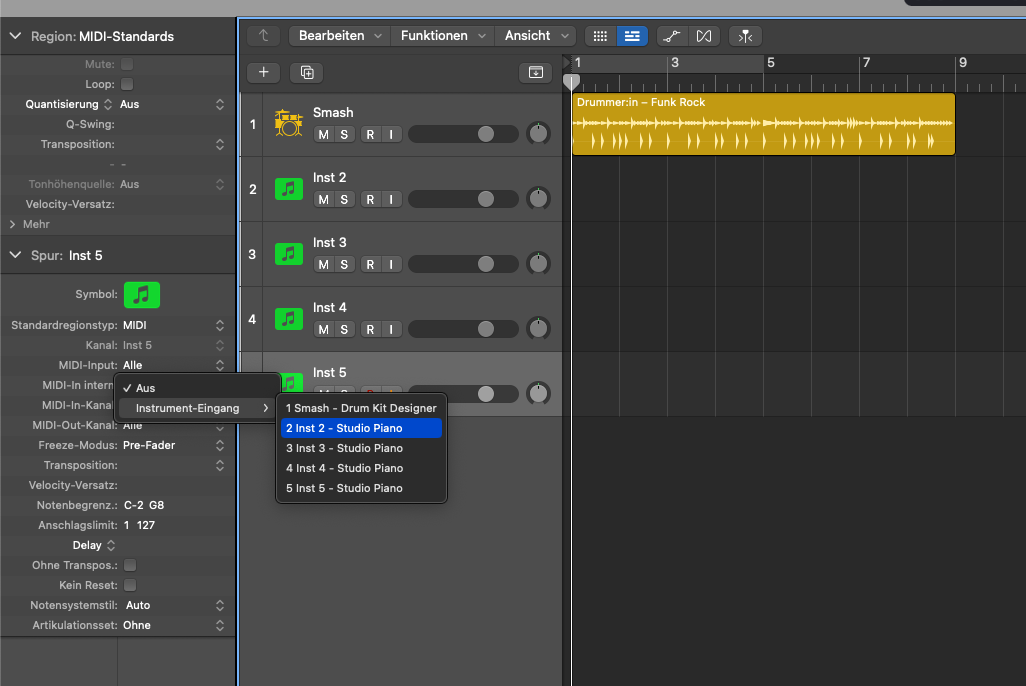1026x686 pixels.
Task: Enable the Loop checkbox in Region
Action: tap(127, 85)
